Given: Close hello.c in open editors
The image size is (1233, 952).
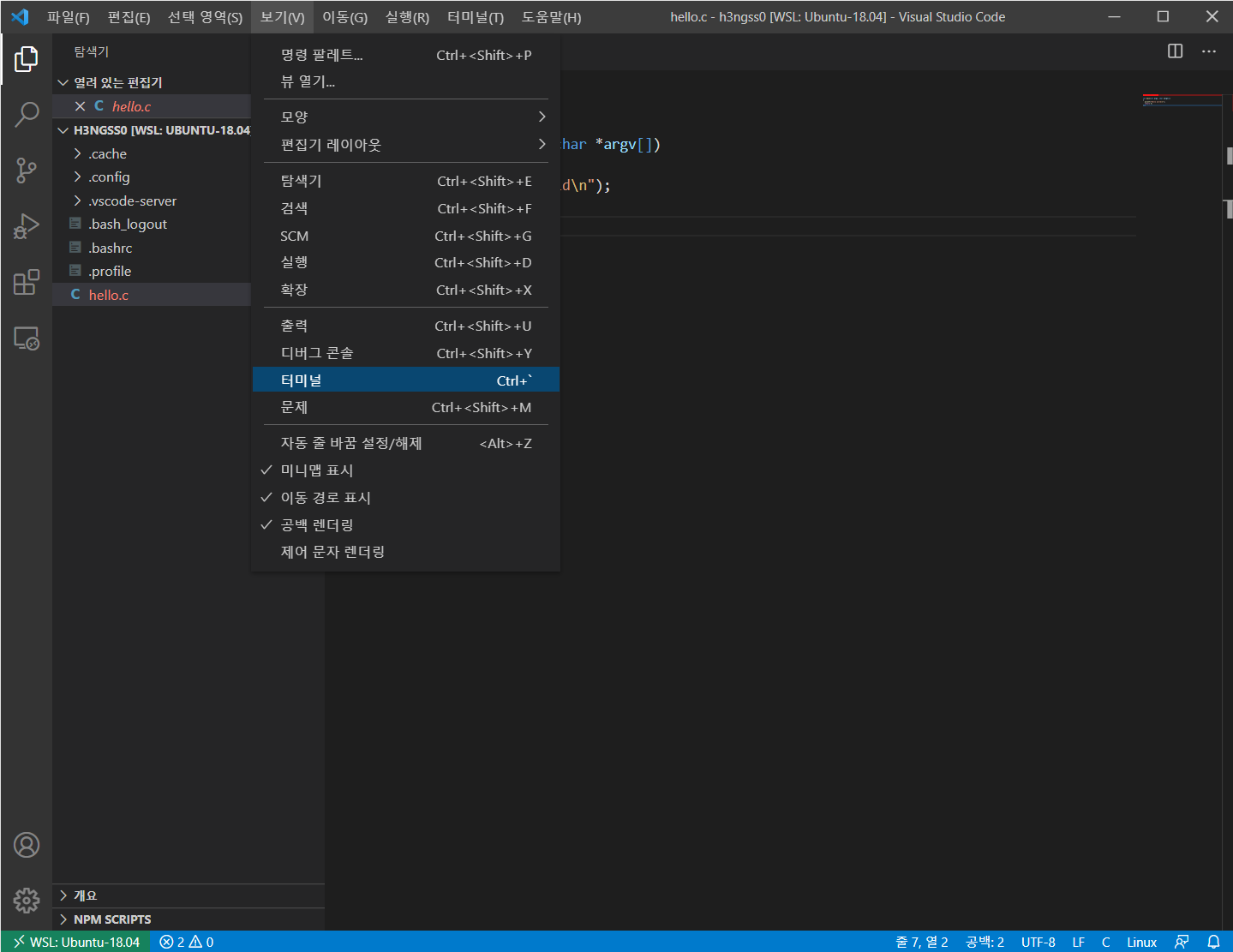Looking at the screenshot, I should [80, 106].
